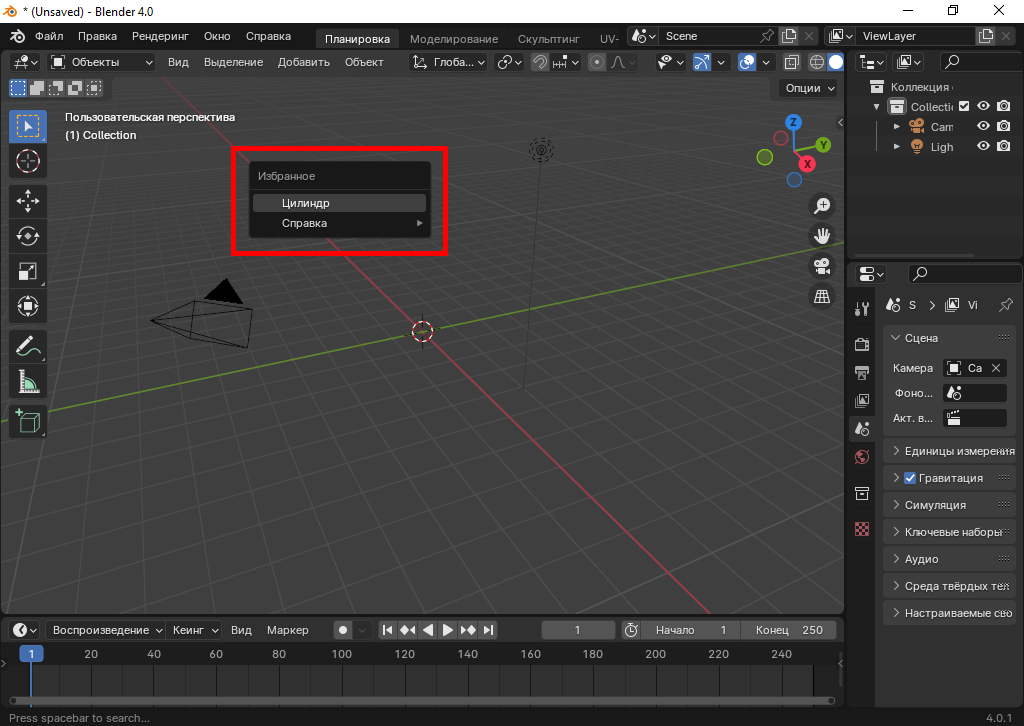The height and width of the screenshot is (726, 1024).
Task: Toggle Collection exclude checkbox in outliner
Action: (x=964, y=107)
